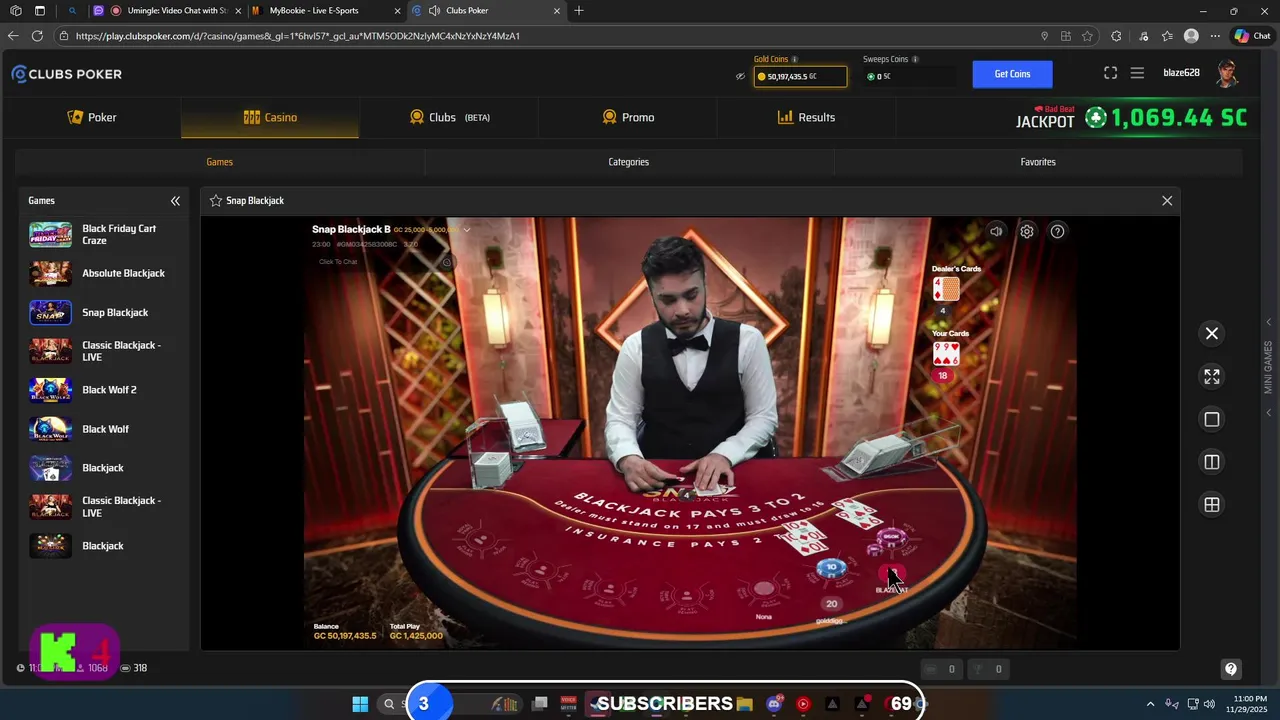This screenshot has height=720, width=1280.
Task: Collapse the Games sidebar list
Action: coord(175,201)
